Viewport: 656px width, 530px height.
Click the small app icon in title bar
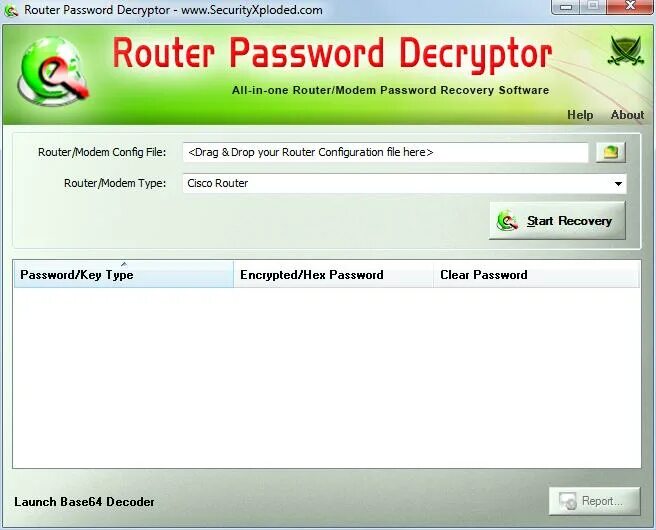pyautogui.click(x=11, y=10)
